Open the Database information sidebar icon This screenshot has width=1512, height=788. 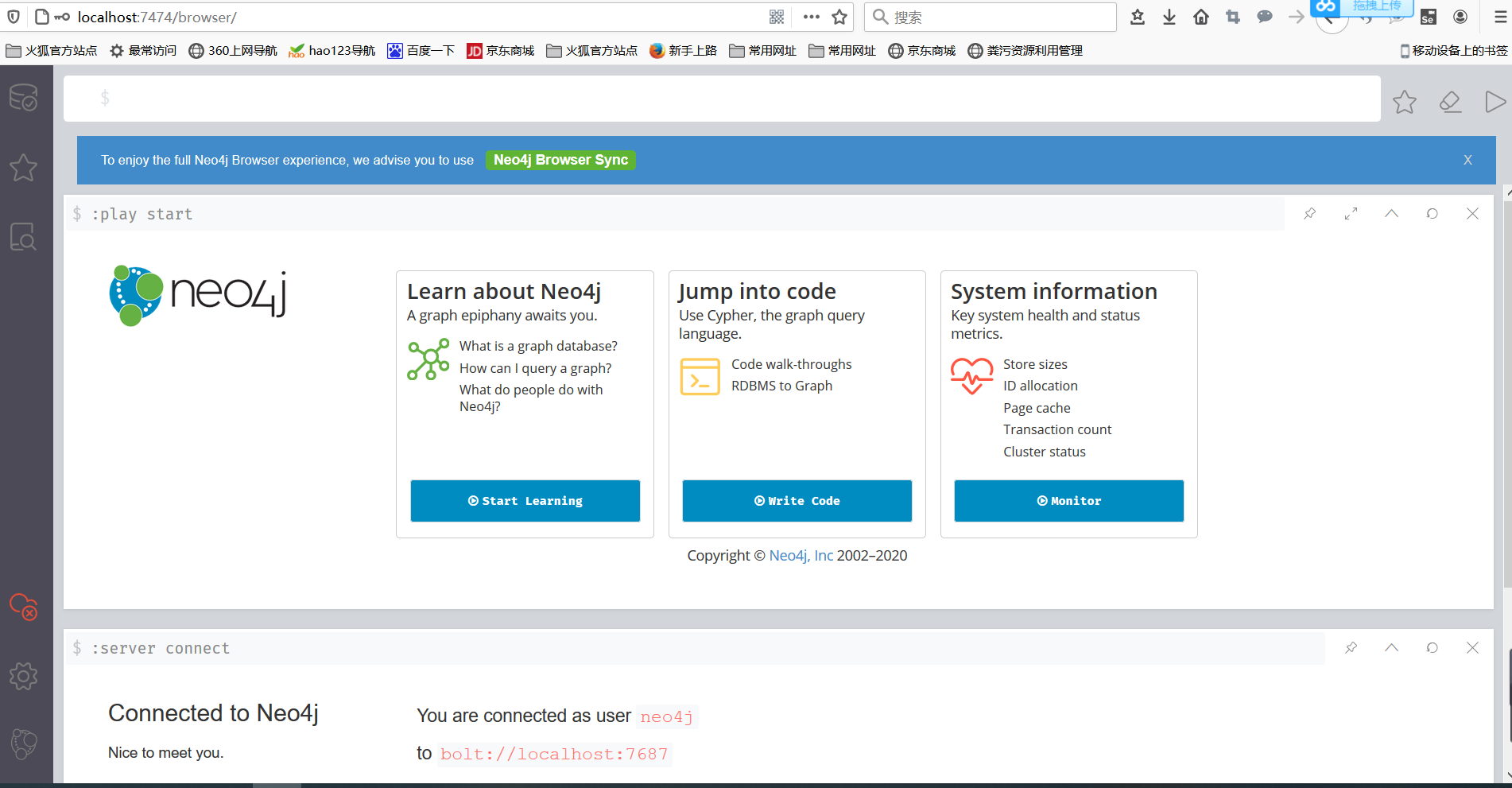pyautogui.click(x=24, y=98)
